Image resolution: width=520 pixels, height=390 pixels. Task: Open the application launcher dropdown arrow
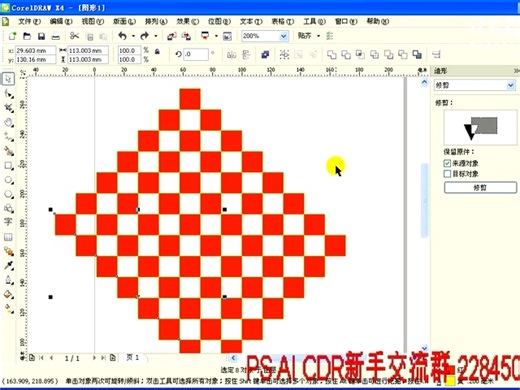[x=216, y=36]
